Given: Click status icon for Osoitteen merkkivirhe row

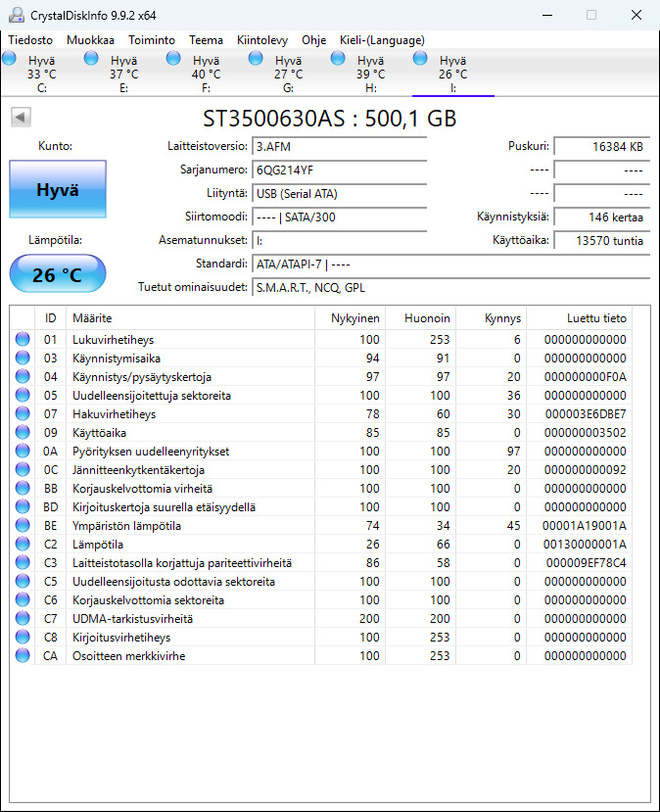Looking at the screenshot, I should [23, 656].
